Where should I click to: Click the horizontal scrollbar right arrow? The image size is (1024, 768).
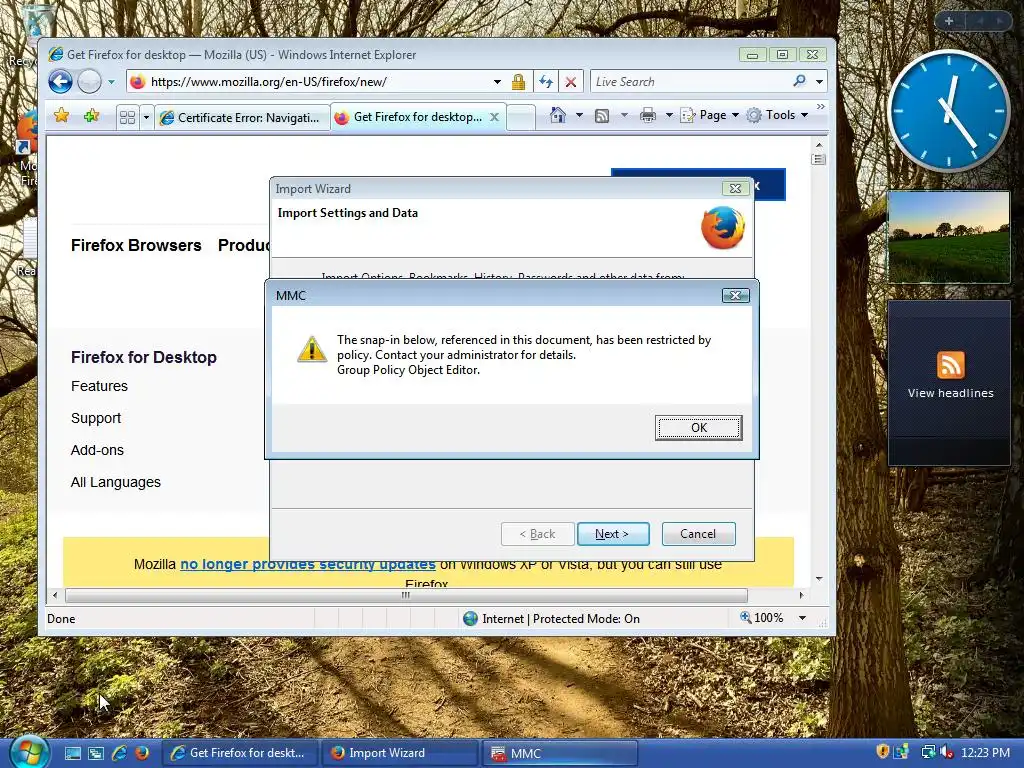point(801,595)
